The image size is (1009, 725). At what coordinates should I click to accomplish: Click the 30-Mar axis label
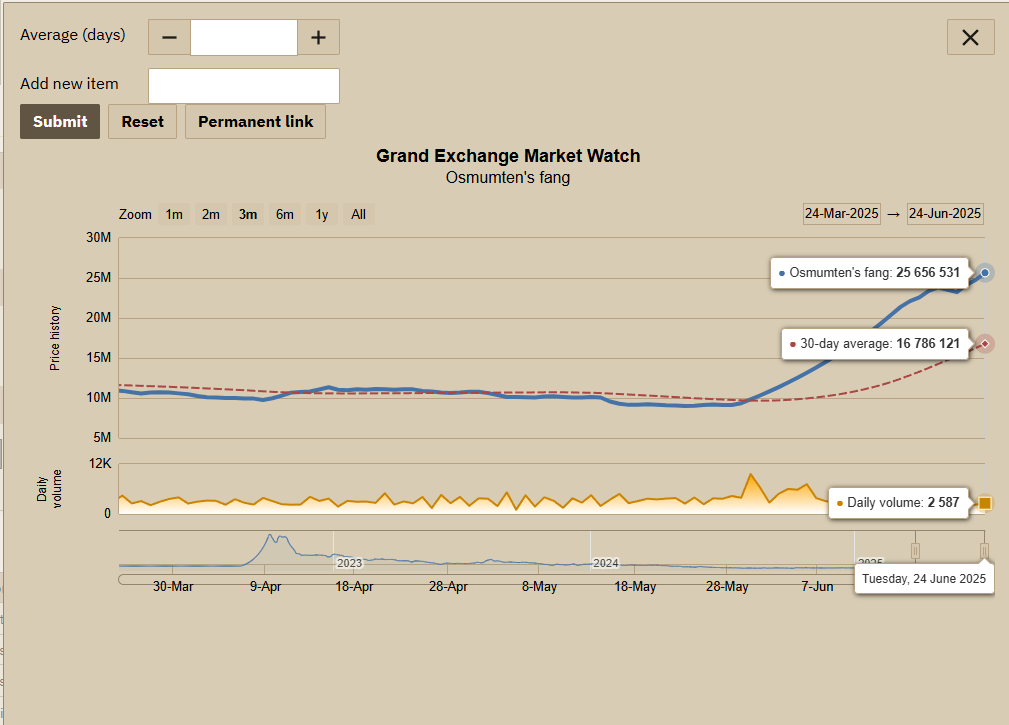[x=173, y=587]
